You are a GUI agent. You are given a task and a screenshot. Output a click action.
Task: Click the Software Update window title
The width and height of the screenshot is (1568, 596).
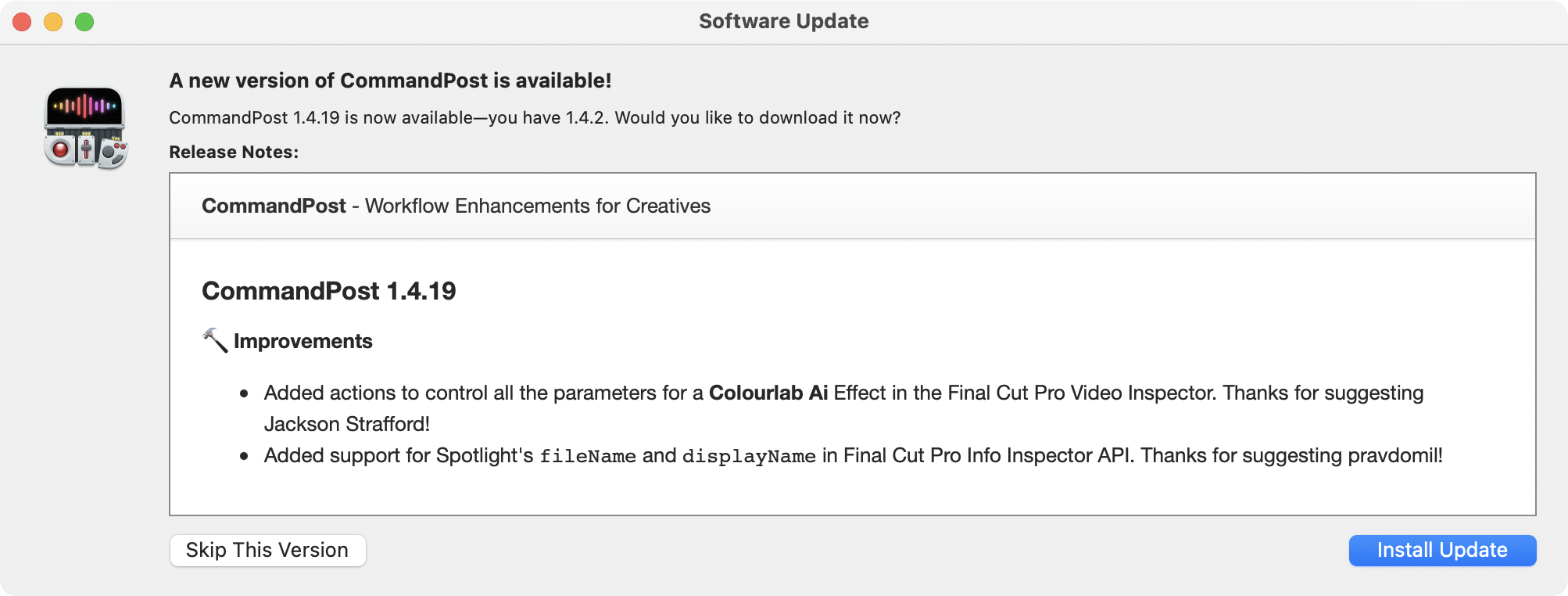pos(783,21)
